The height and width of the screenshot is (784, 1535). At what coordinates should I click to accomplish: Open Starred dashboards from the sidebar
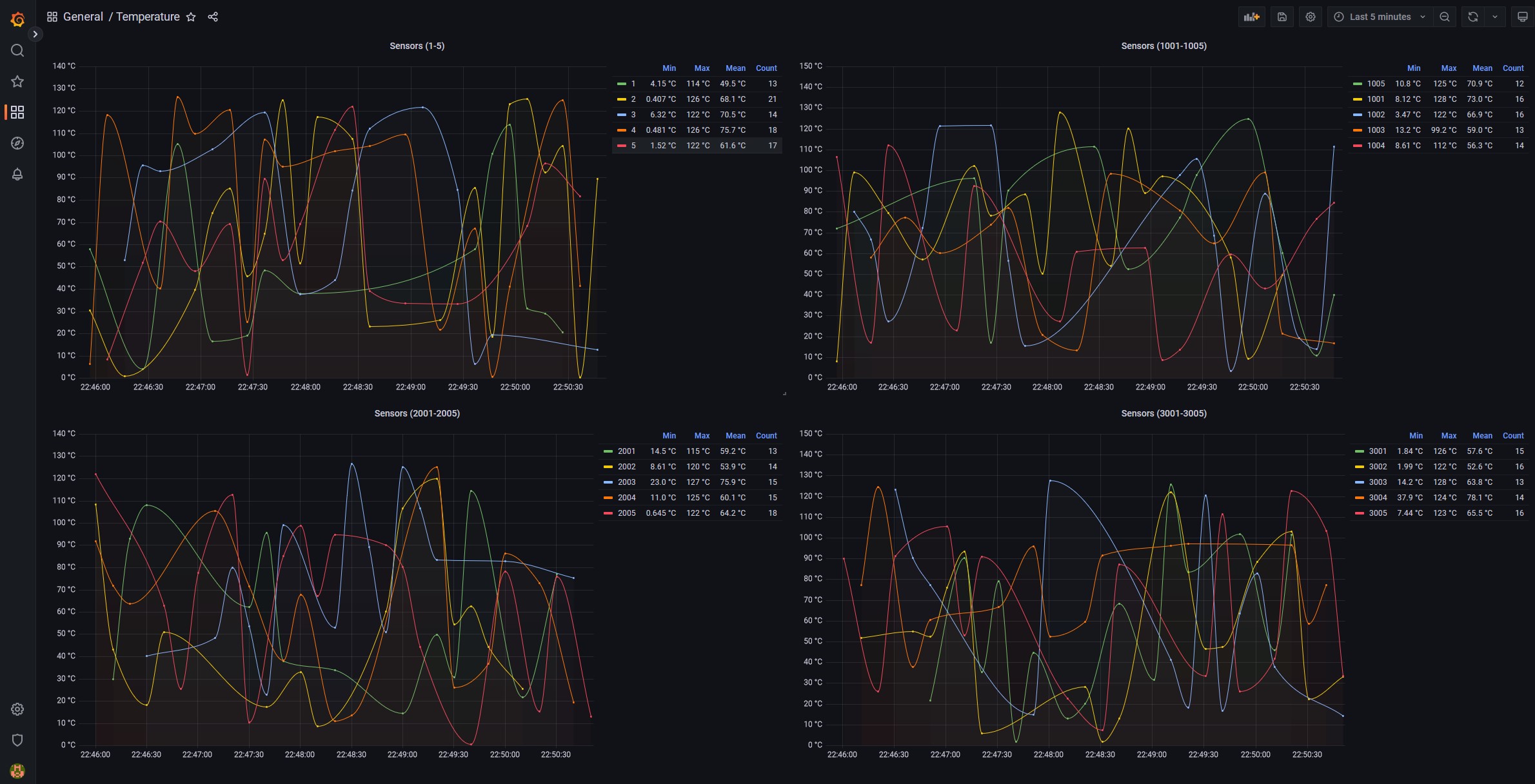(x=17, y=81)
